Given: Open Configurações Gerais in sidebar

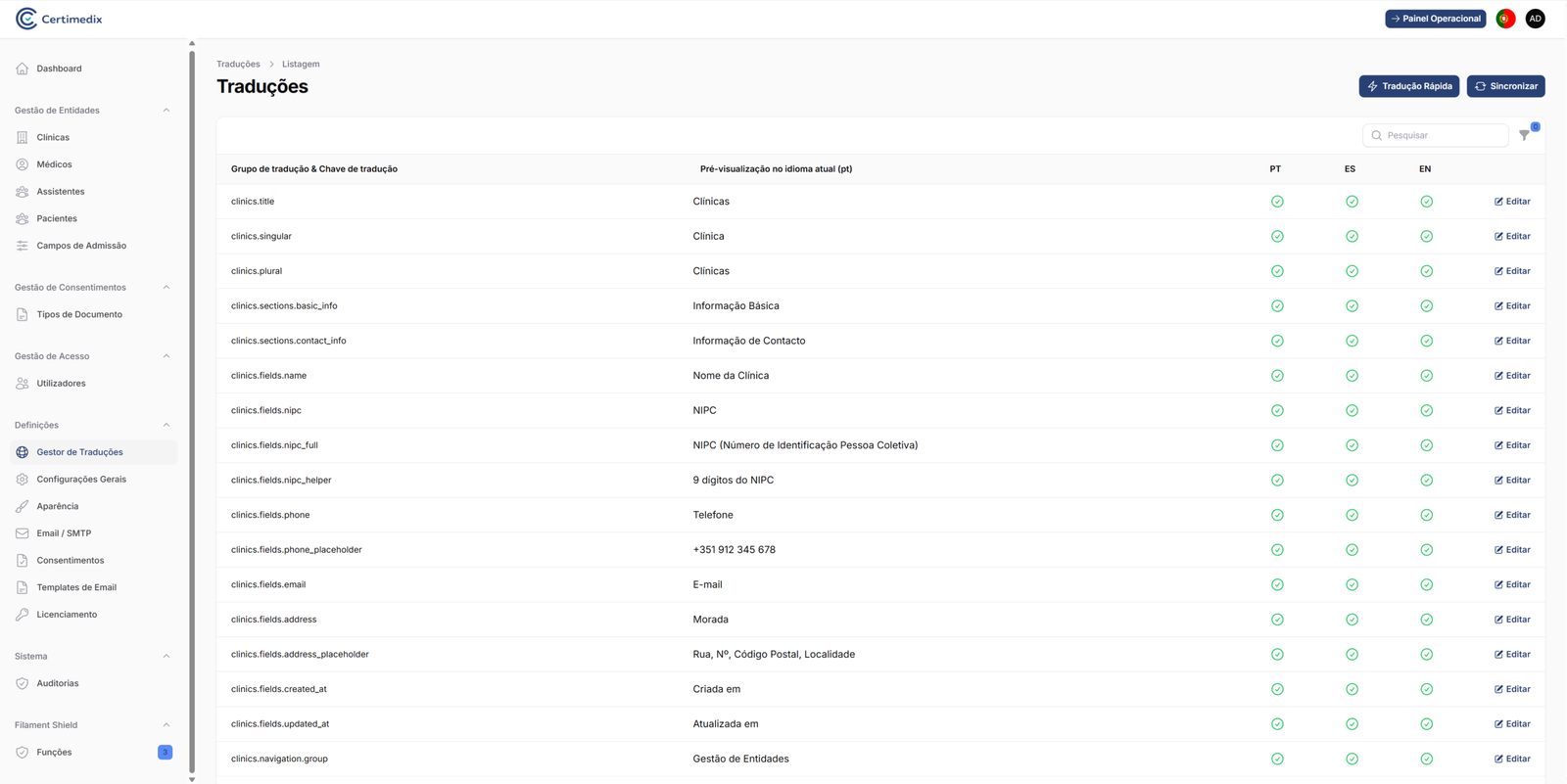Looking at the screenshot, I should 81,480.
